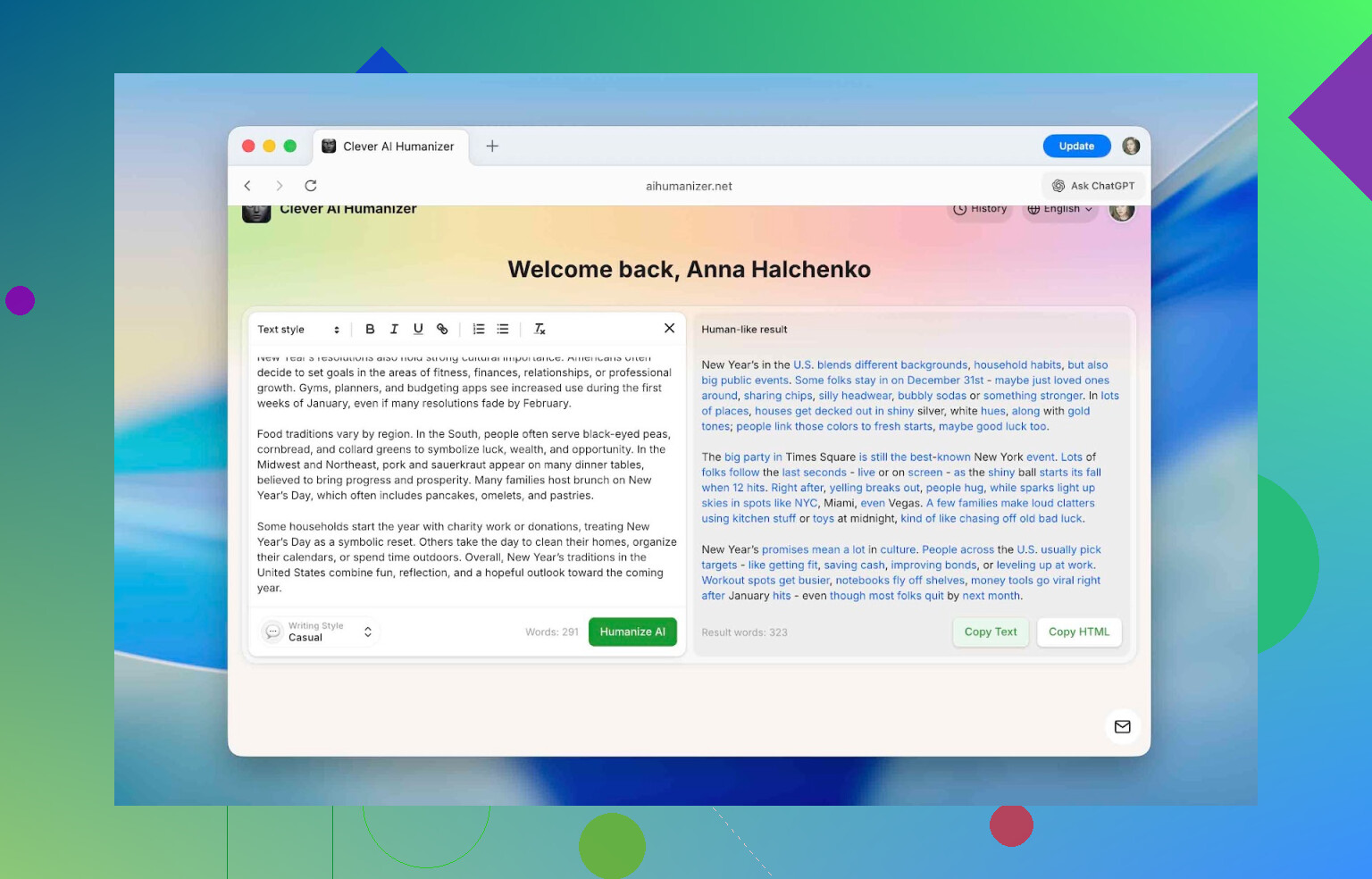Clear the input editor with X
Image resolution: width=1372 pixels, height=879 pixels.
(x=669, y=328)
